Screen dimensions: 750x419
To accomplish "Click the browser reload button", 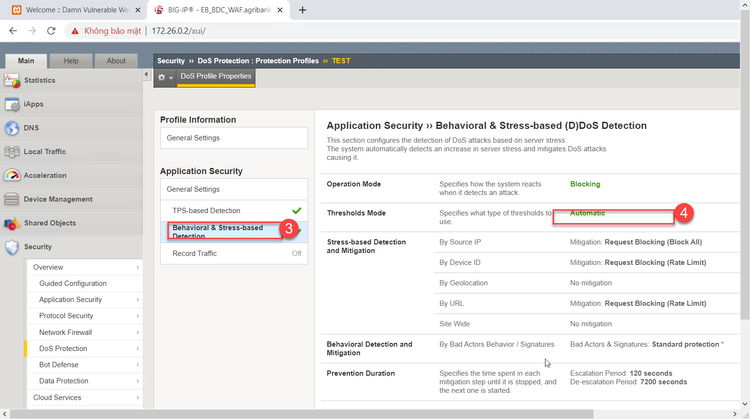I will [x=58, y=31].
